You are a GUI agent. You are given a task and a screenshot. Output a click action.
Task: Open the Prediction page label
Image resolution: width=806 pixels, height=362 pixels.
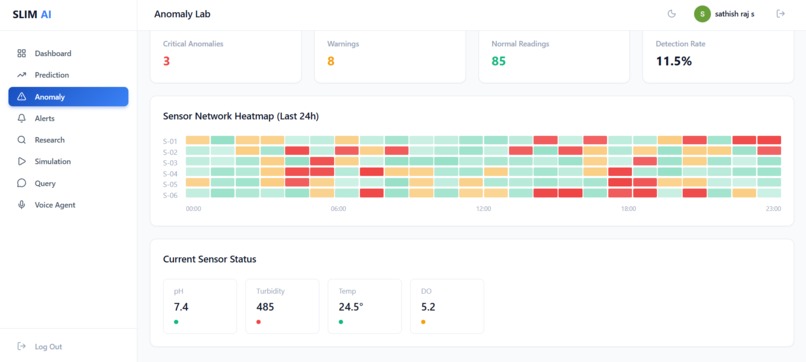pos(51,75)
